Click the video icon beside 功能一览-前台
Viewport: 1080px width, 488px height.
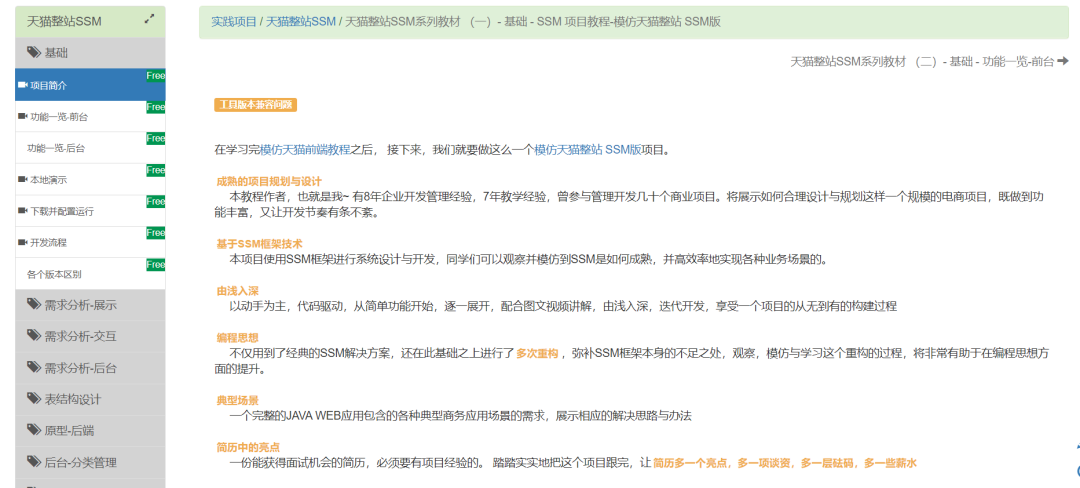(x=22, y=116)
